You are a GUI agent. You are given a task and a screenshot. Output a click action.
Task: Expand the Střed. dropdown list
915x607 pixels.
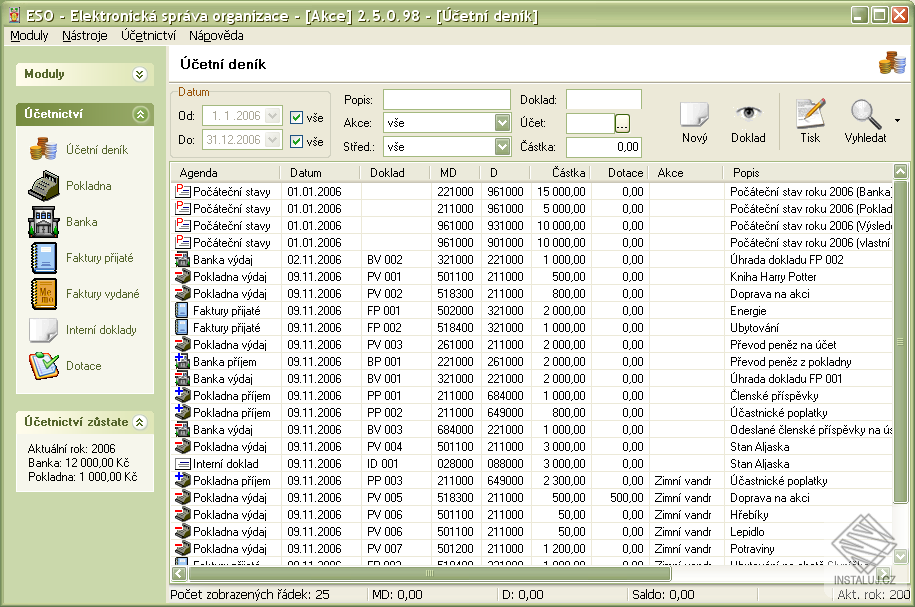[502, 147]
